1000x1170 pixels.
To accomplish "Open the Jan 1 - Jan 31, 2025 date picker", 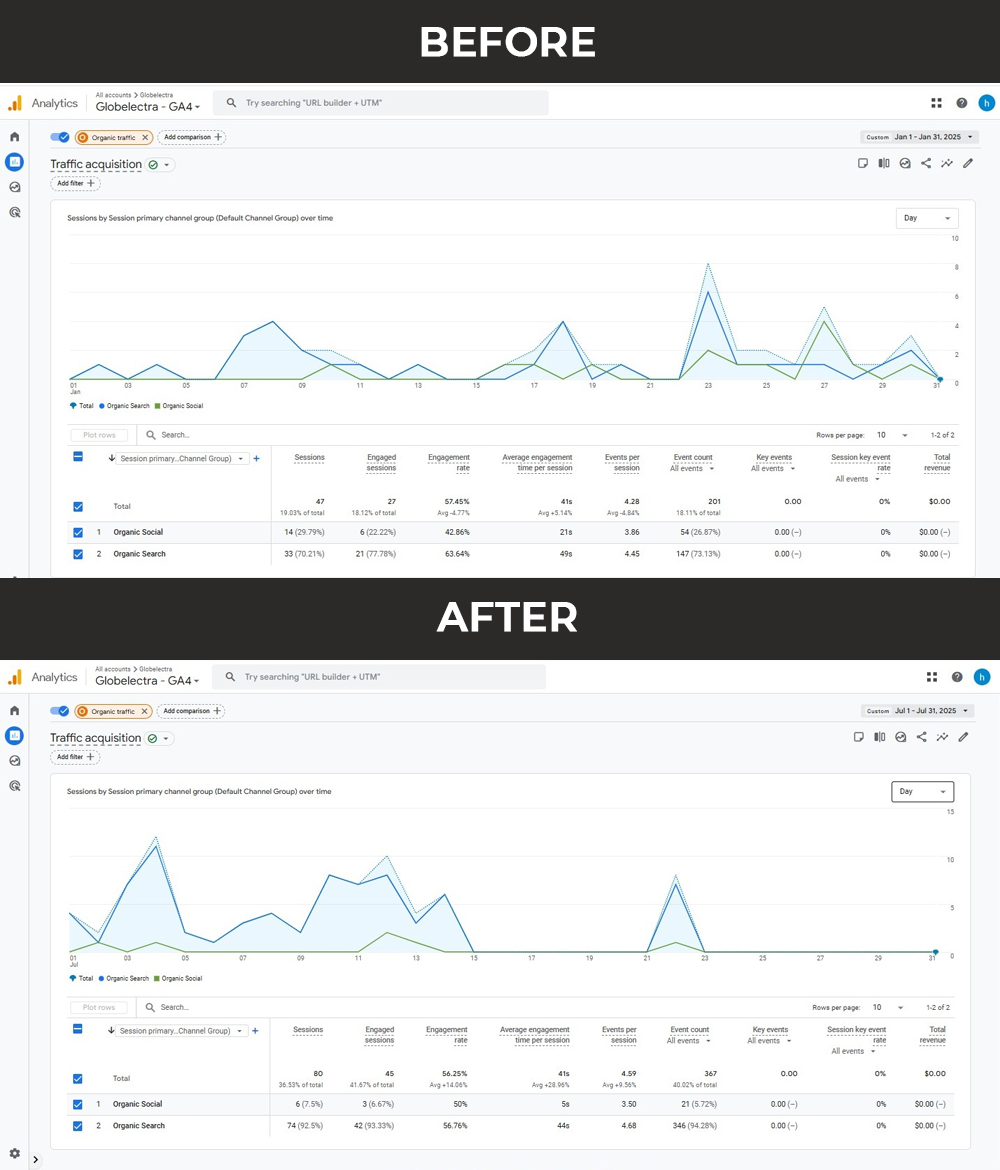I will pyautogui.click(x=917, y=137).
